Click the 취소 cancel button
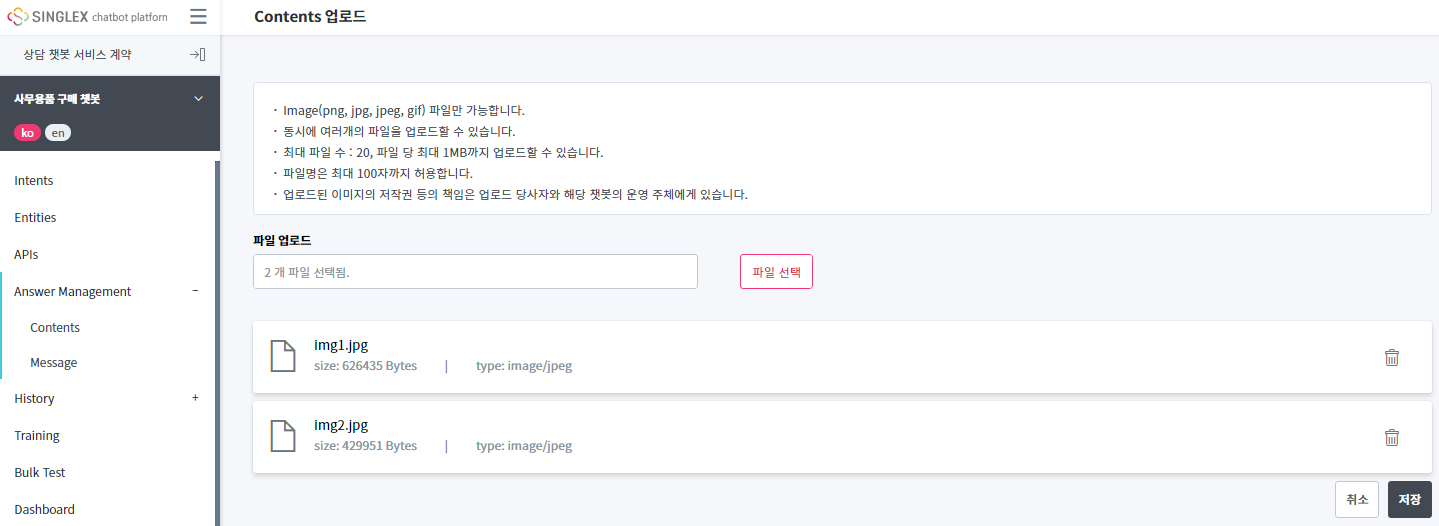The height and width of the screenshot is (526, 1439). click(x=1356, y=499)
